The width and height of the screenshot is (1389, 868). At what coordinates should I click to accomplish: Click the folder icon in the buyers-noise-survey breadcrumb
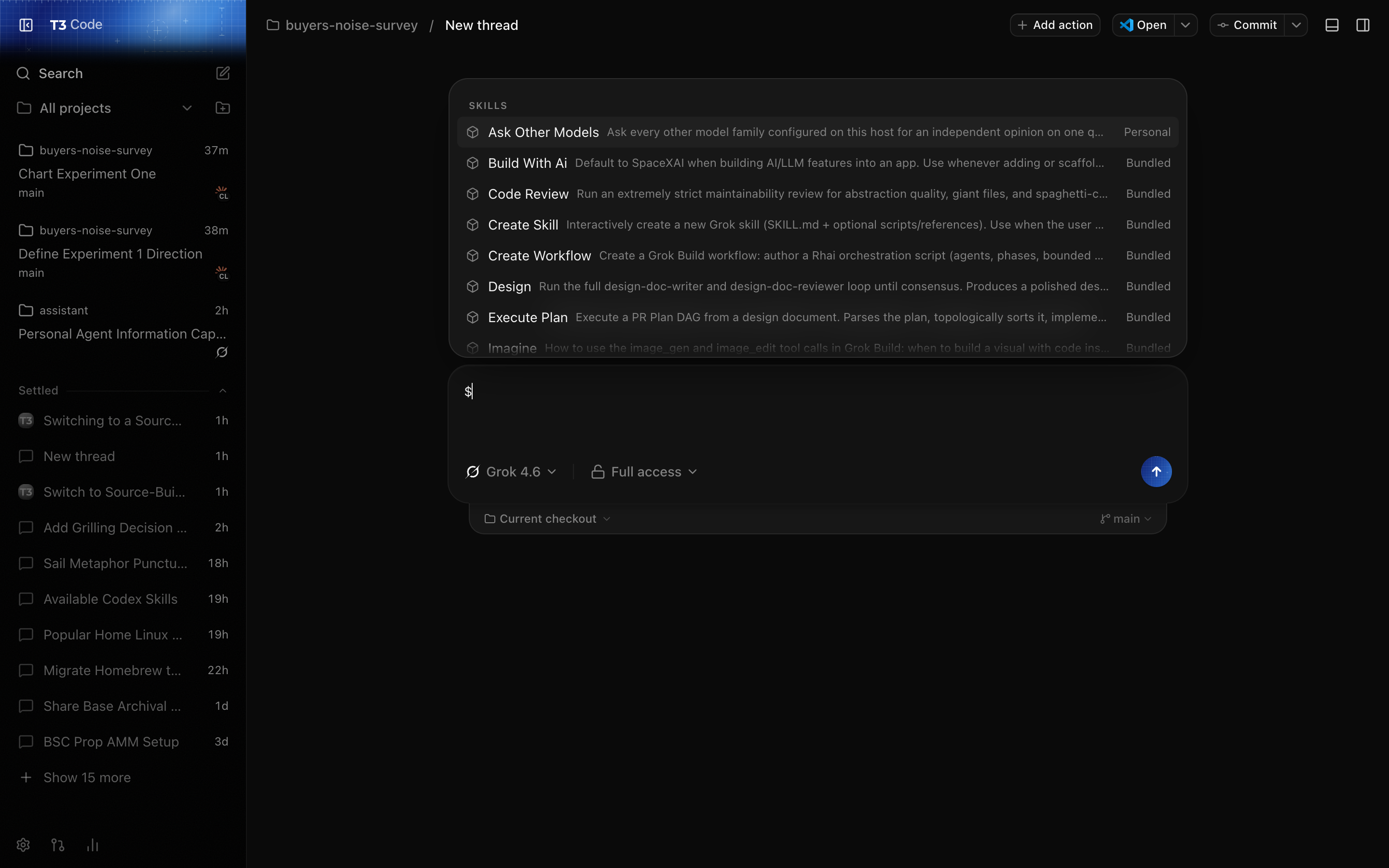(x=272, y=25)
